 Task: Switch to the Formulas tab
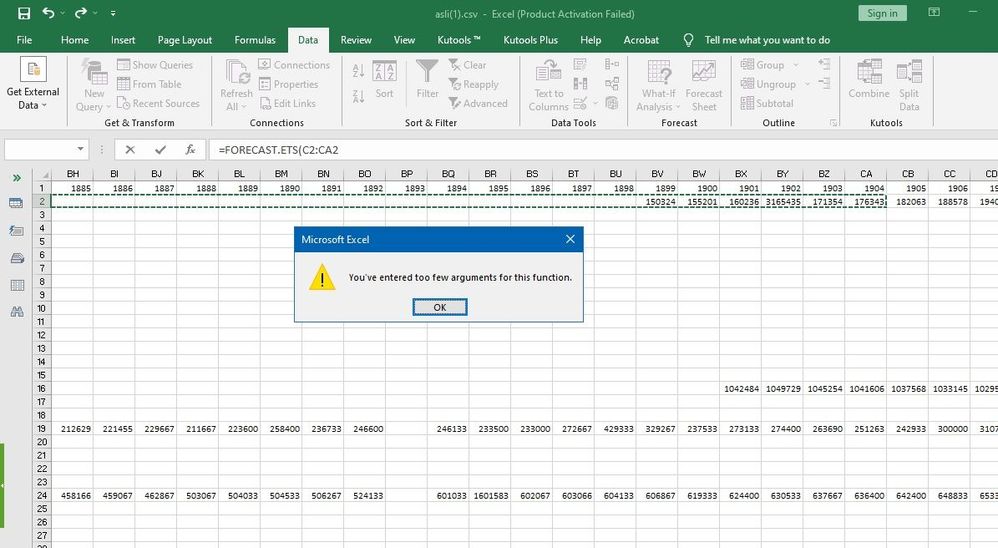coord(255,40)
